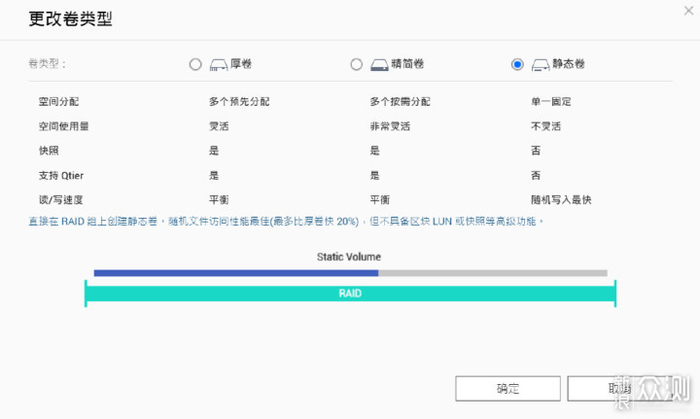
Task: Confirm with the 确定 button
Action: tap(507, 388)
